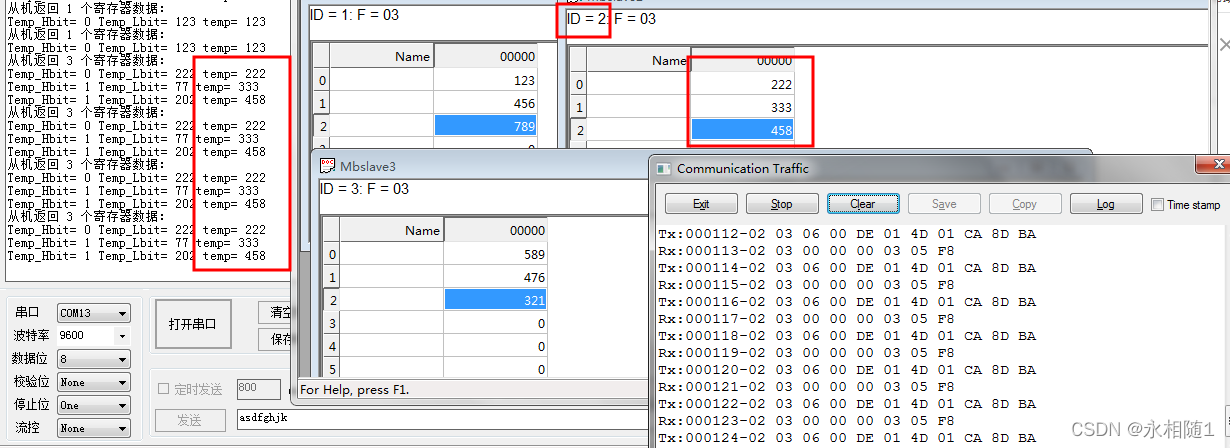Select cell value 222 in ID 2 slave
This screenshot has width=1230, height=448.
[x=743, y=84]
